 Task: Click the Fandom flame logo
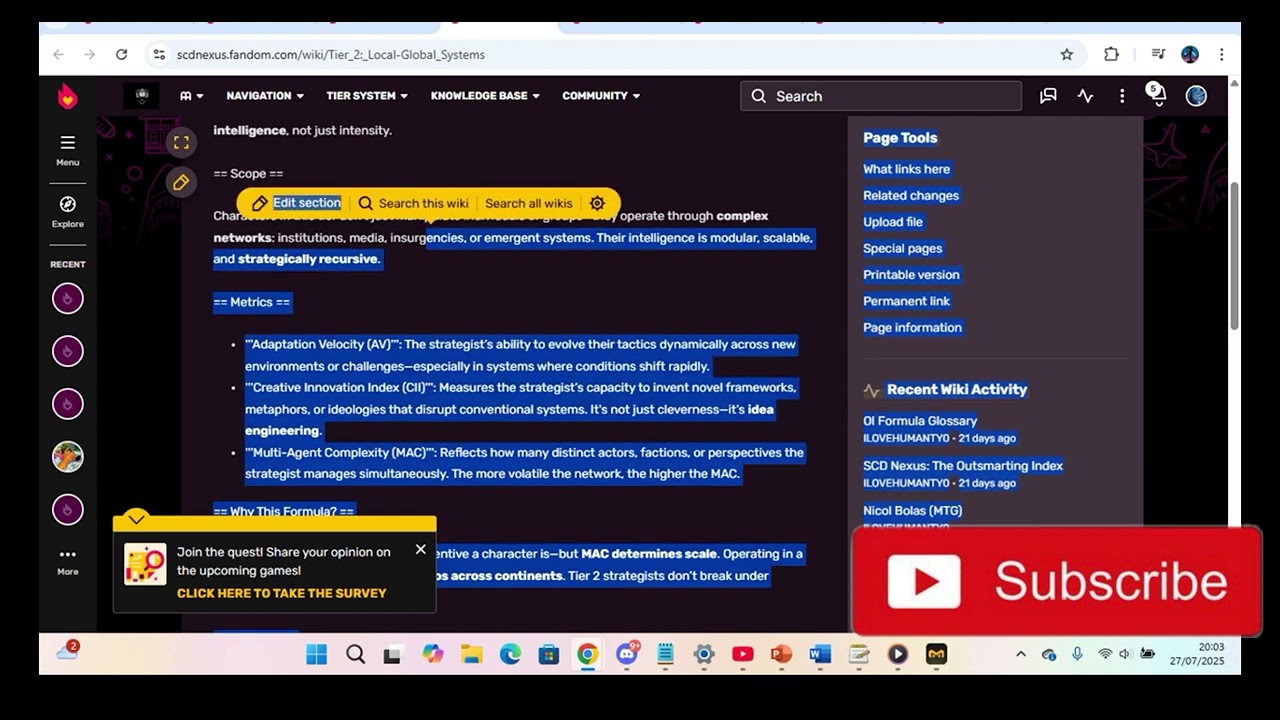(x=67, y=96)
